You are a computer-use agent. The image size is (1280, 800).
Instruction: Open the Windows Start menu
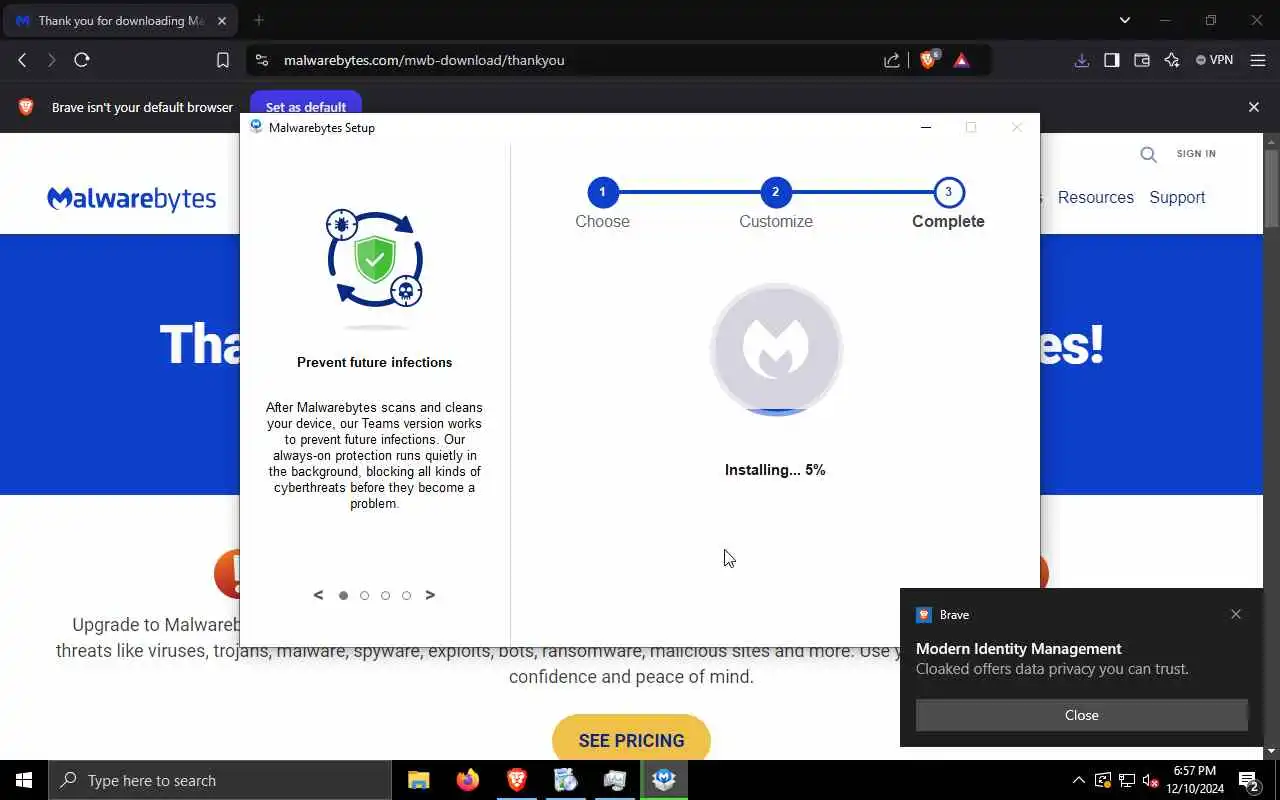(24, 780)
